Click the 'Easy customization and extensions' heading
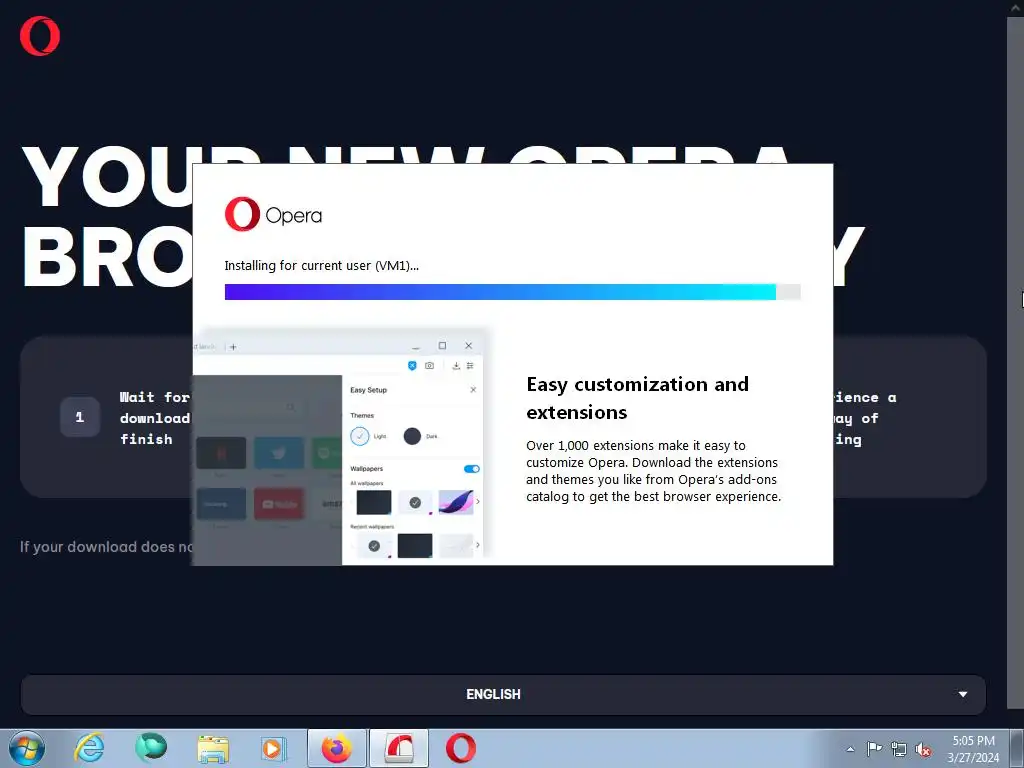This screenshot has width=1024, height=768. point(637,398)
